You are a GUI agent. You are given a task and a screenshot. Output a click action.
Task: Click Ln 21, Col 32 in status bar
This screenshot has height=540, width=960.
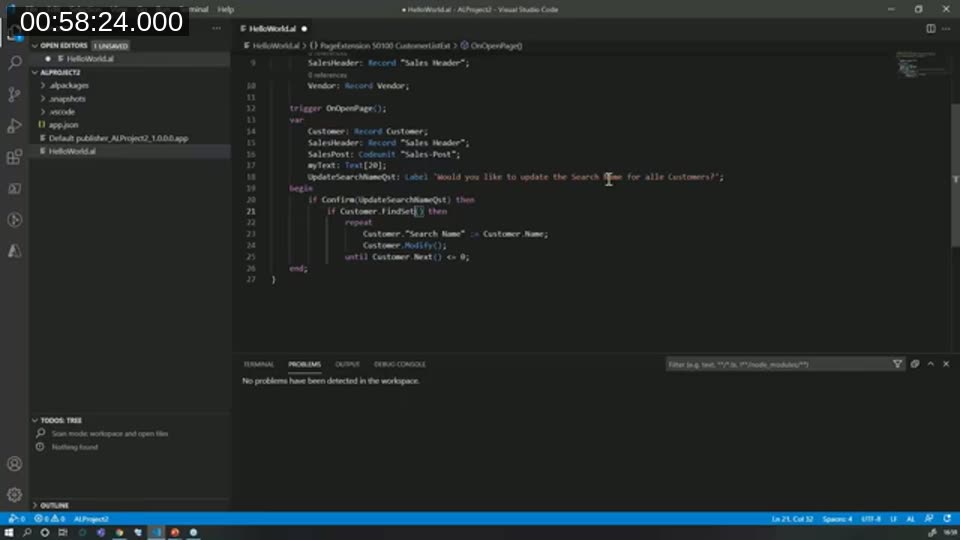(792, 519)
